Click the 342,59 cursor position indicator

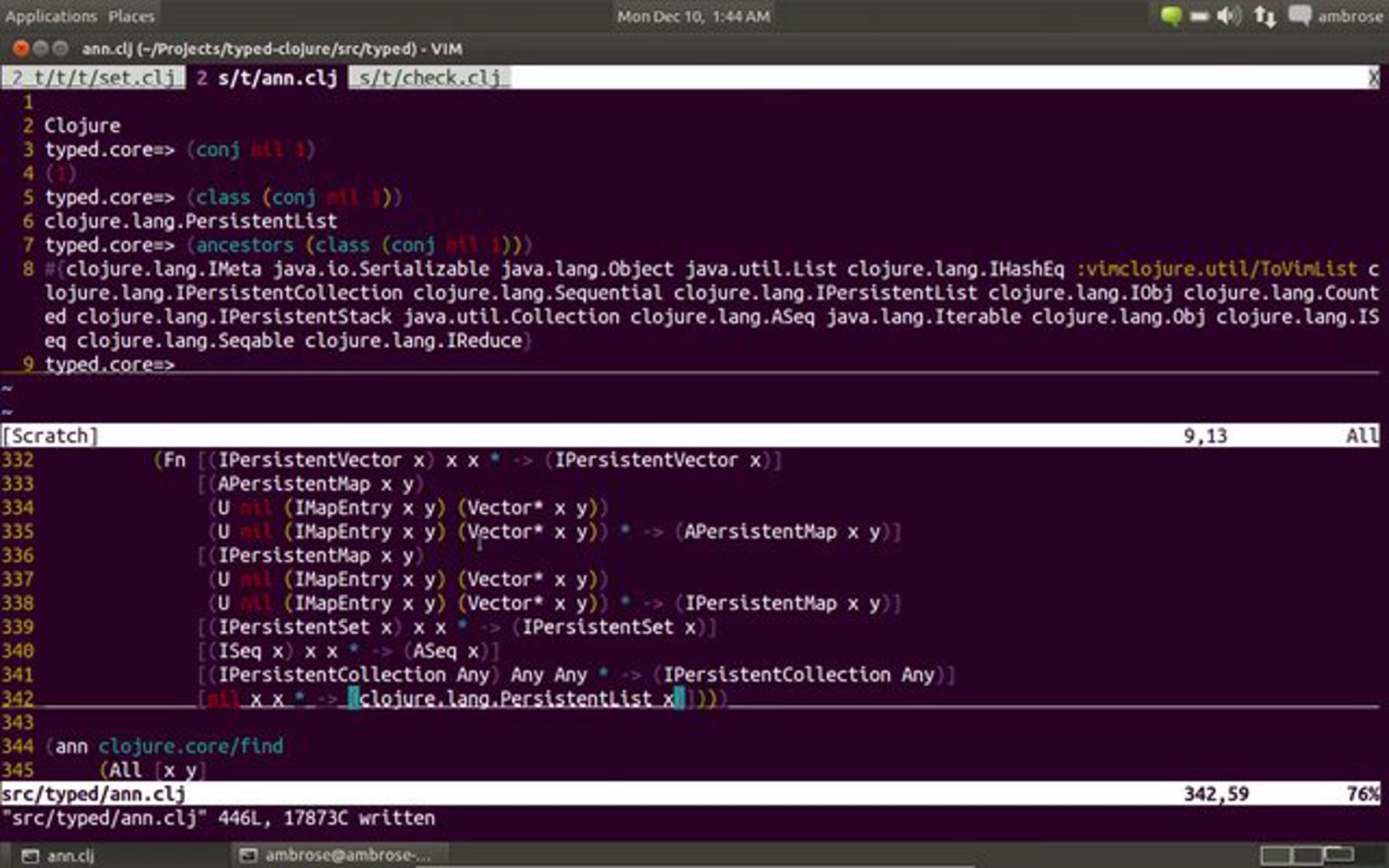pyautogui.click(x=1216, y=794)
